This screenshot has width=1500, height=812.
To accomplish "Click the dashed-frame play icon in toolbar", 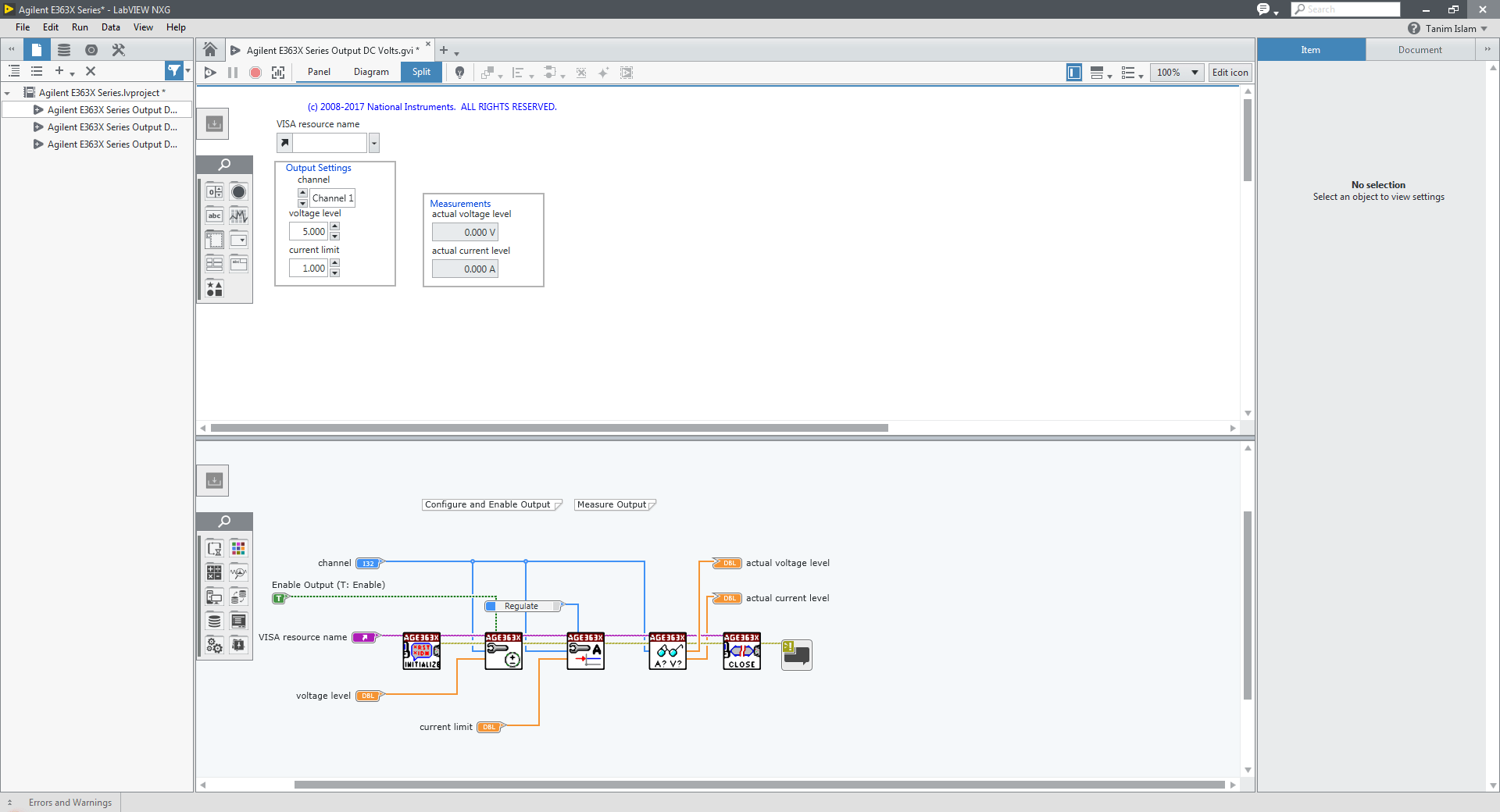I will [627, 73].
